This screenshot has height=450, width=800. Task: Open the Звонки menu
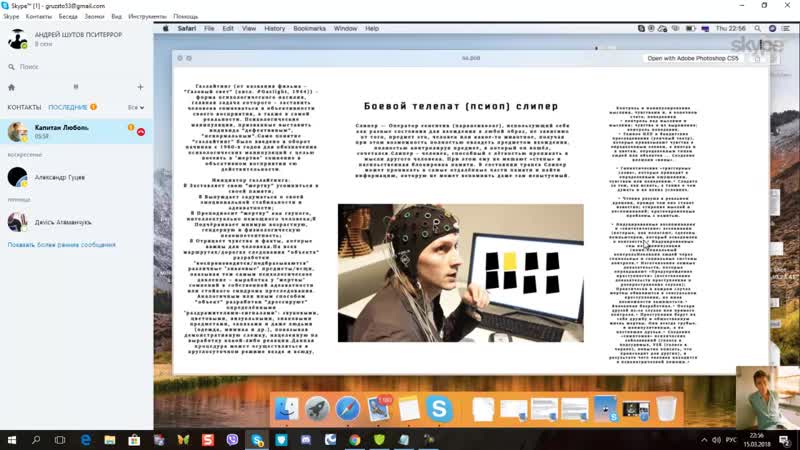[94, 16]
